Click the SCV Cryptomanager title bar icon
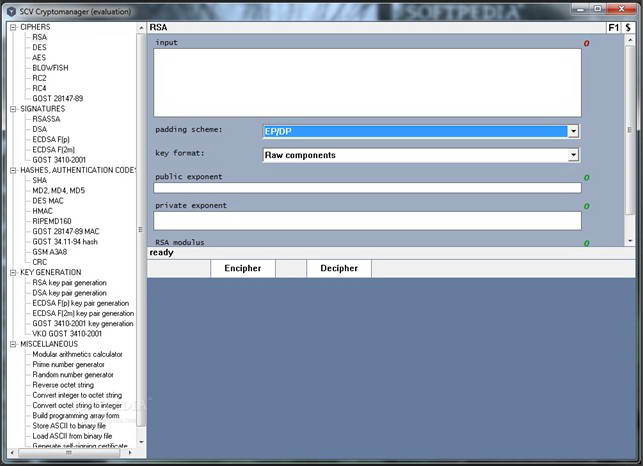 pyautogui.click(x=10, y=10)
